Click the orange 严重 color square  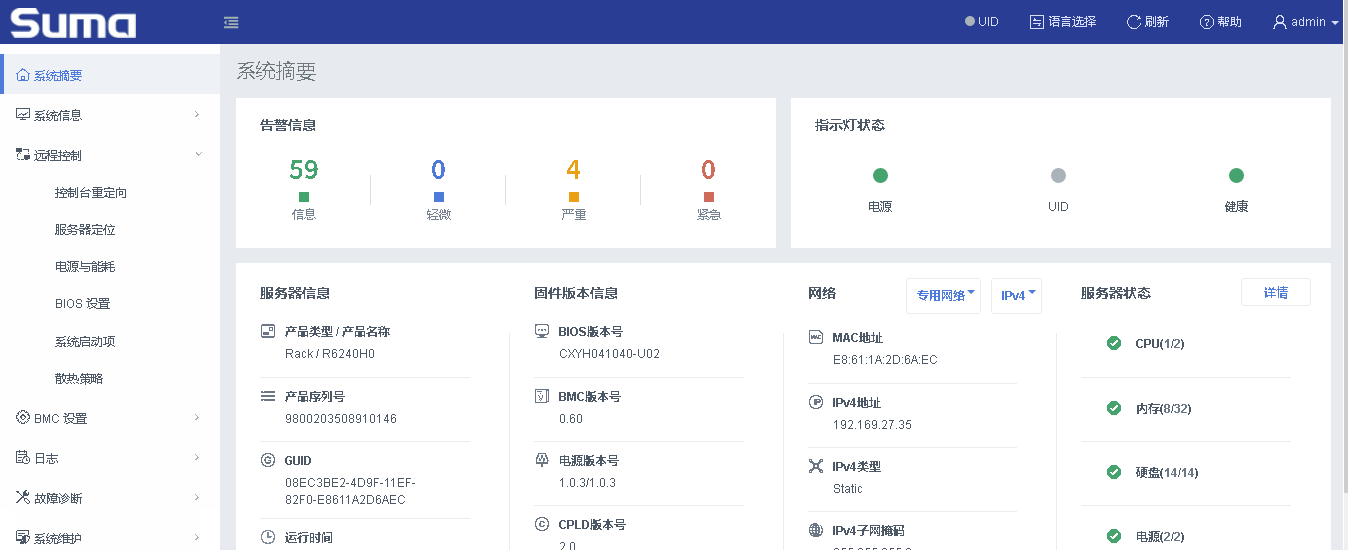(573, 197)
